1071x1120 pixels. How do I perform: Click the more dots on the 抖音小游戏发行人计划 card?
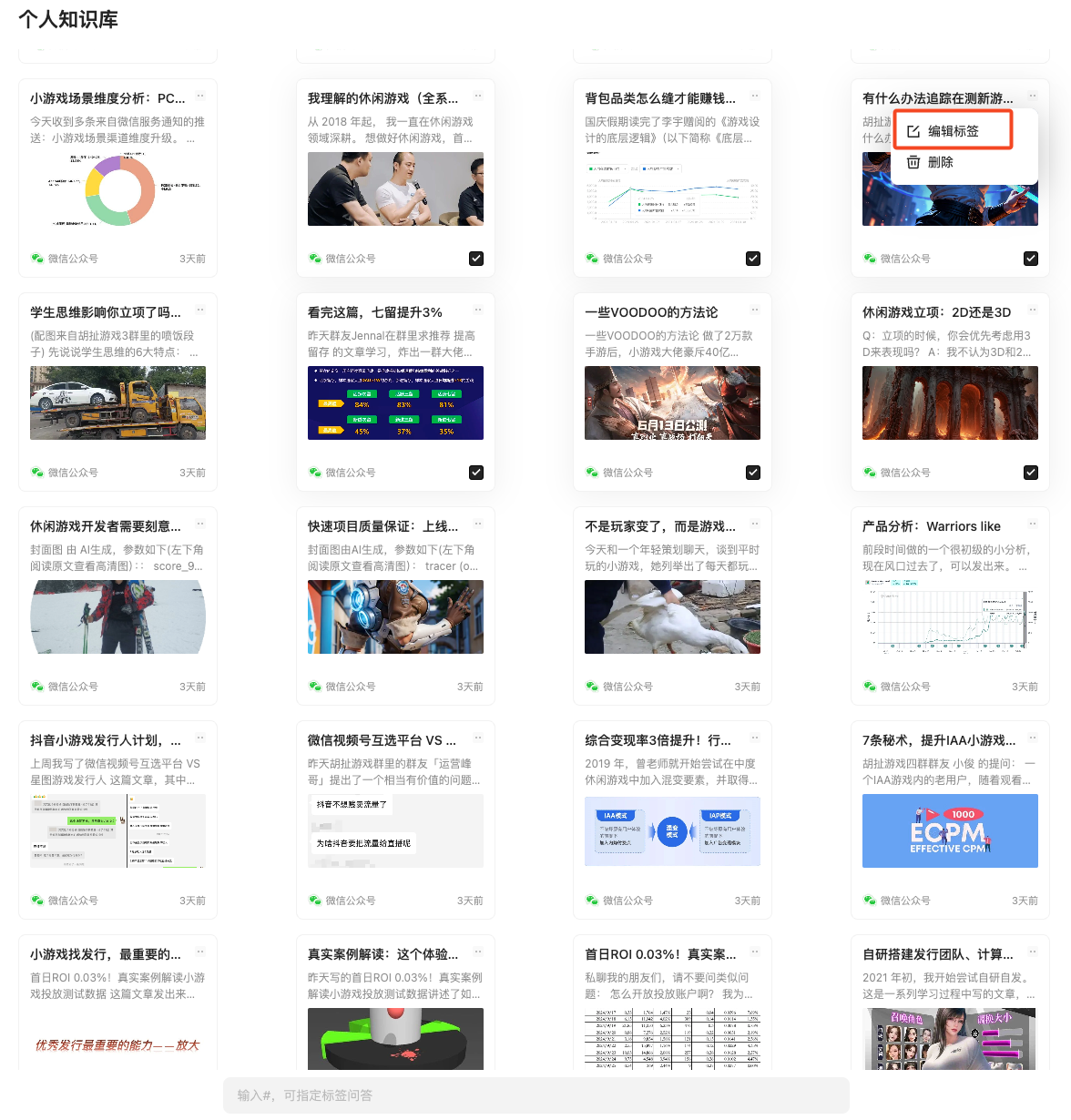[x=200, y=738]
